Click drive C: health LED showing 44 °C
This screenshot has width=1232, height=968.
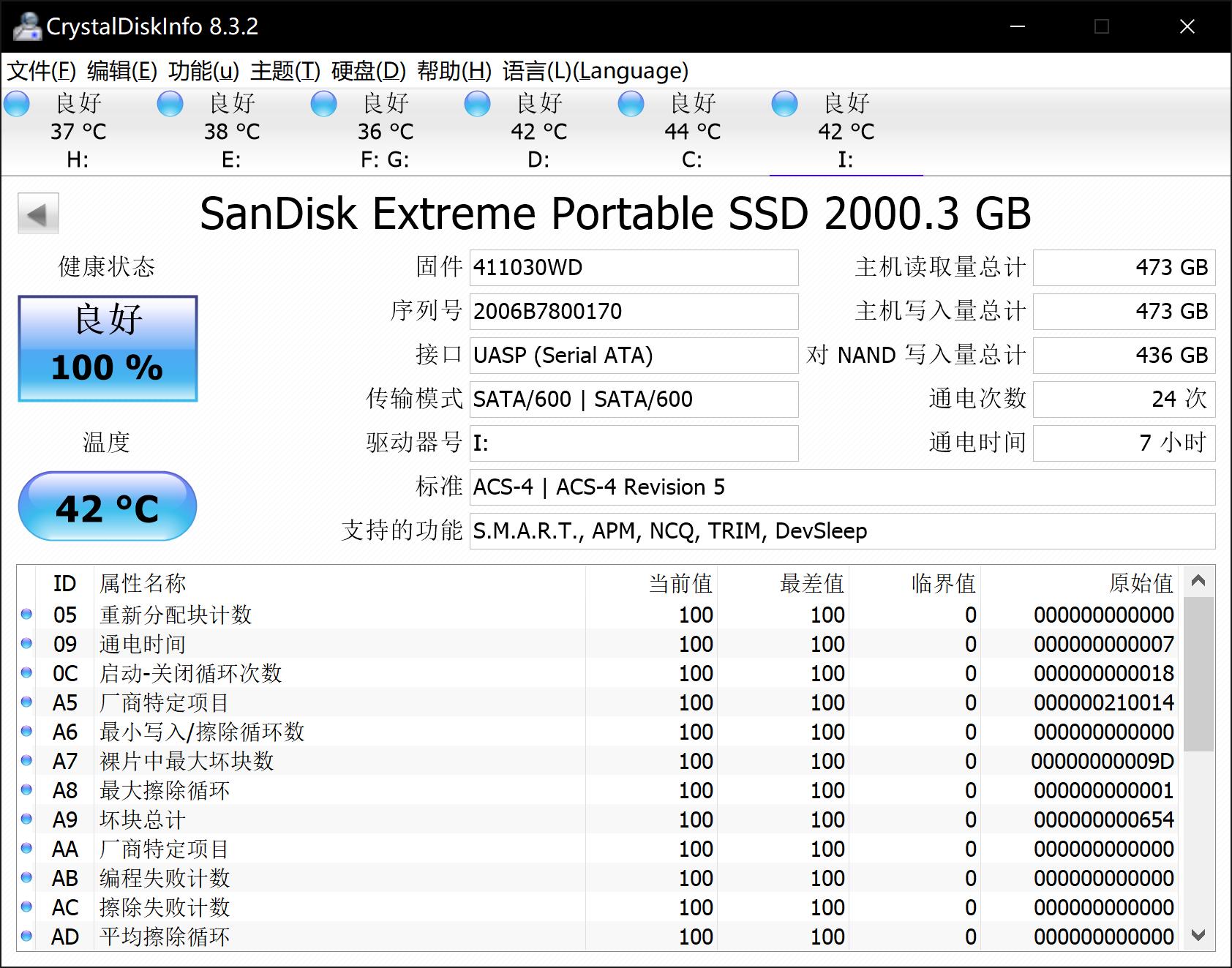point(631,104)
